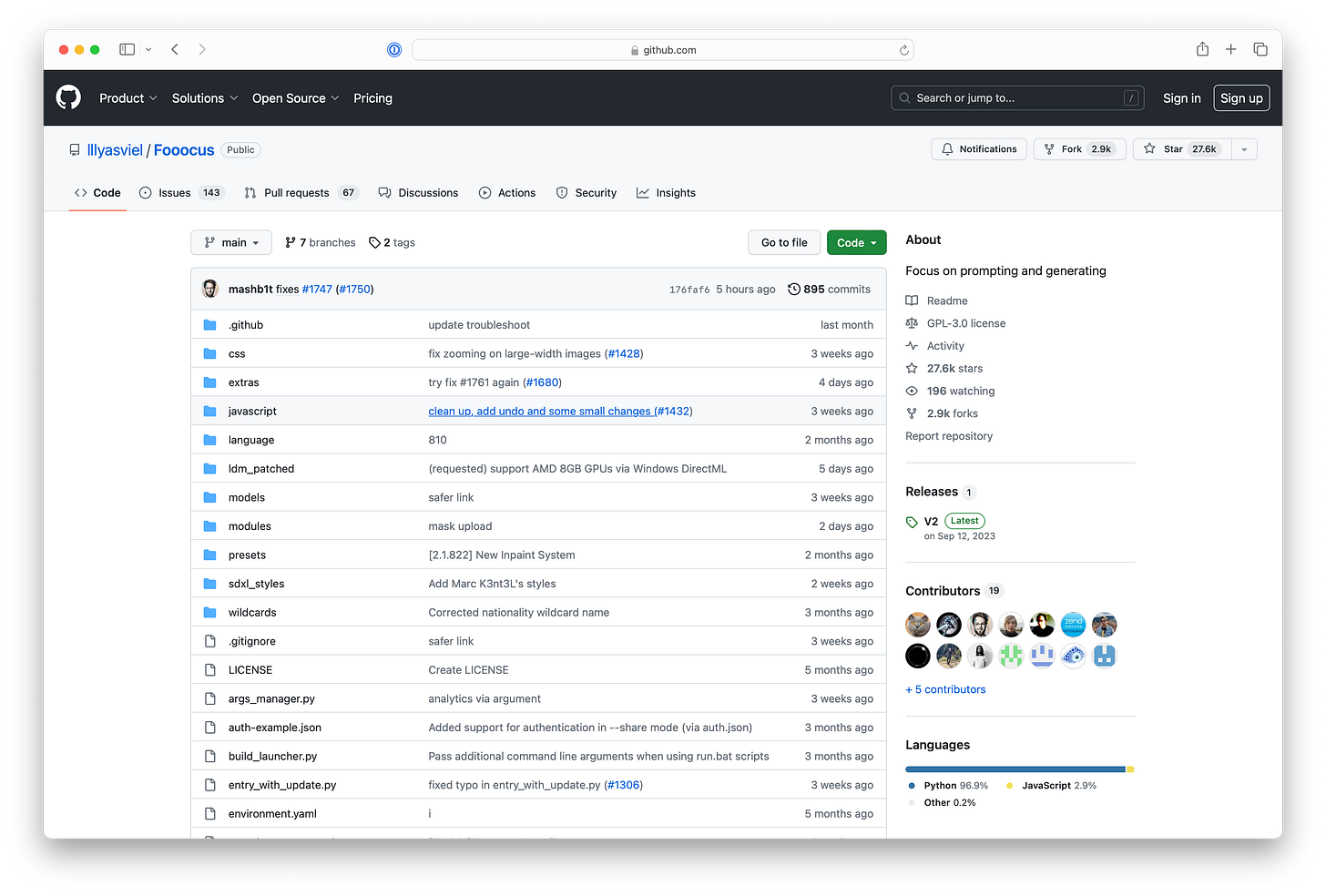The image size is (1326, 896).
Task: Click the file icon beside LICENSE
Action: click(x=210, y=670)
